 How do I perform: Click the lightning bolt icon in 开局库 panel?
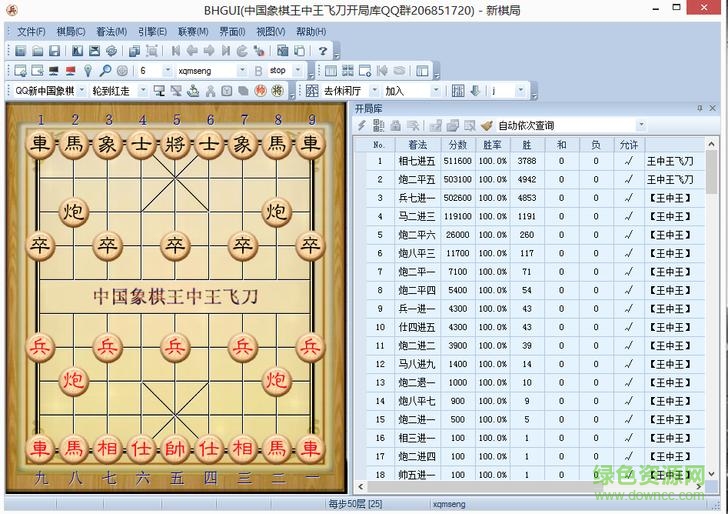coord(362,125)
